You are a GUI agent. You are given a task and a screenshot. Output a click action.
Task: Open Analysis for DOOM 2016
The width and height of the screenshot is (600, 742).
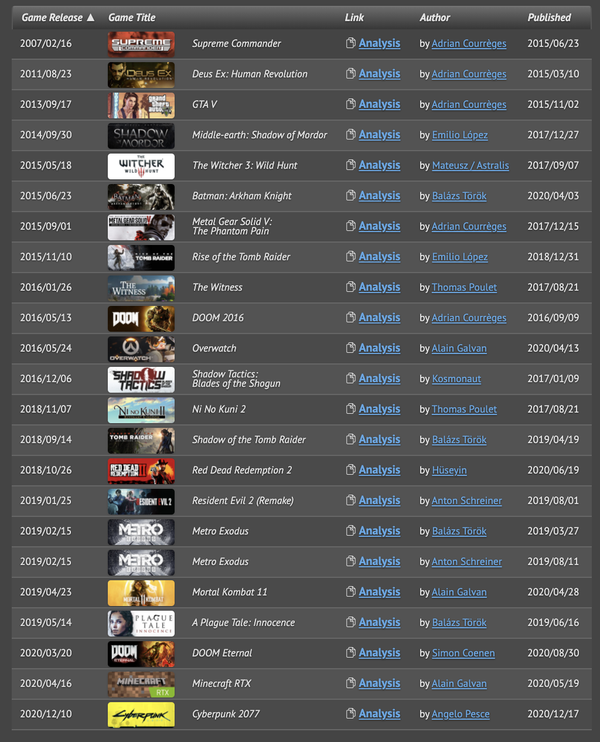379,318
